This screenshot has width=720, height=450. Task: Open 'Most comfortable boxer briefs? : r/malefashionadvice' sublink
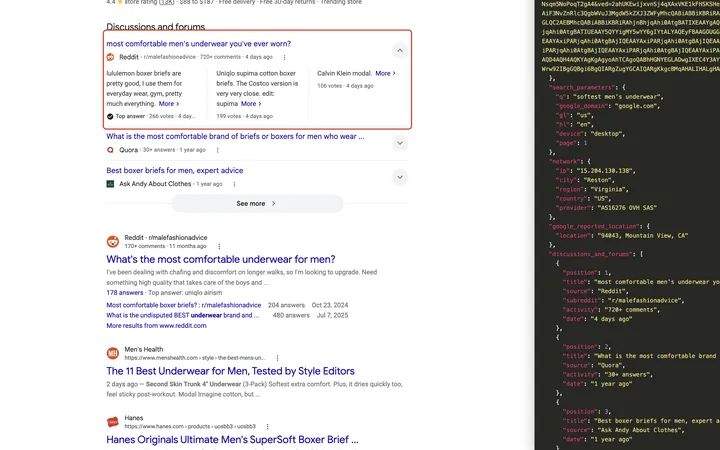[x=184, y=305]
